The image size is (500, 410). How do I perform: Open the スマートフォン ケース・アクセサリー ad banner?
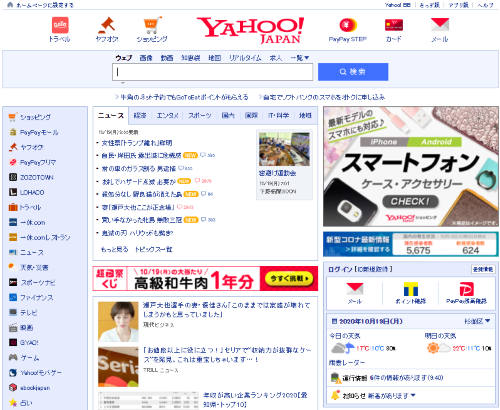click(x=411, y=167)
